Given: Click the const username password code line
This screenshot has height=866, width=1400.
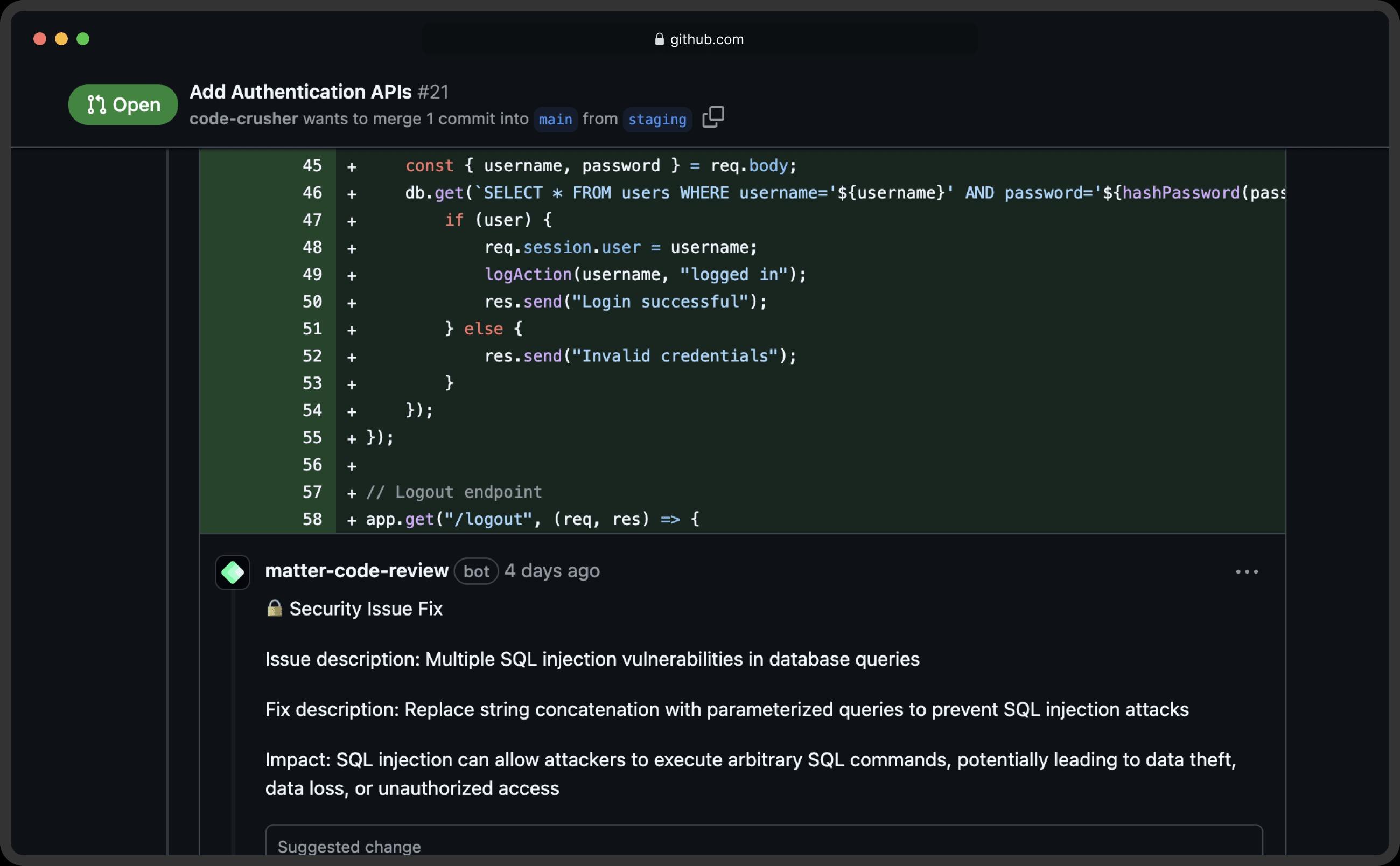Looking at the screenshot, I should [x=601, y=165].
